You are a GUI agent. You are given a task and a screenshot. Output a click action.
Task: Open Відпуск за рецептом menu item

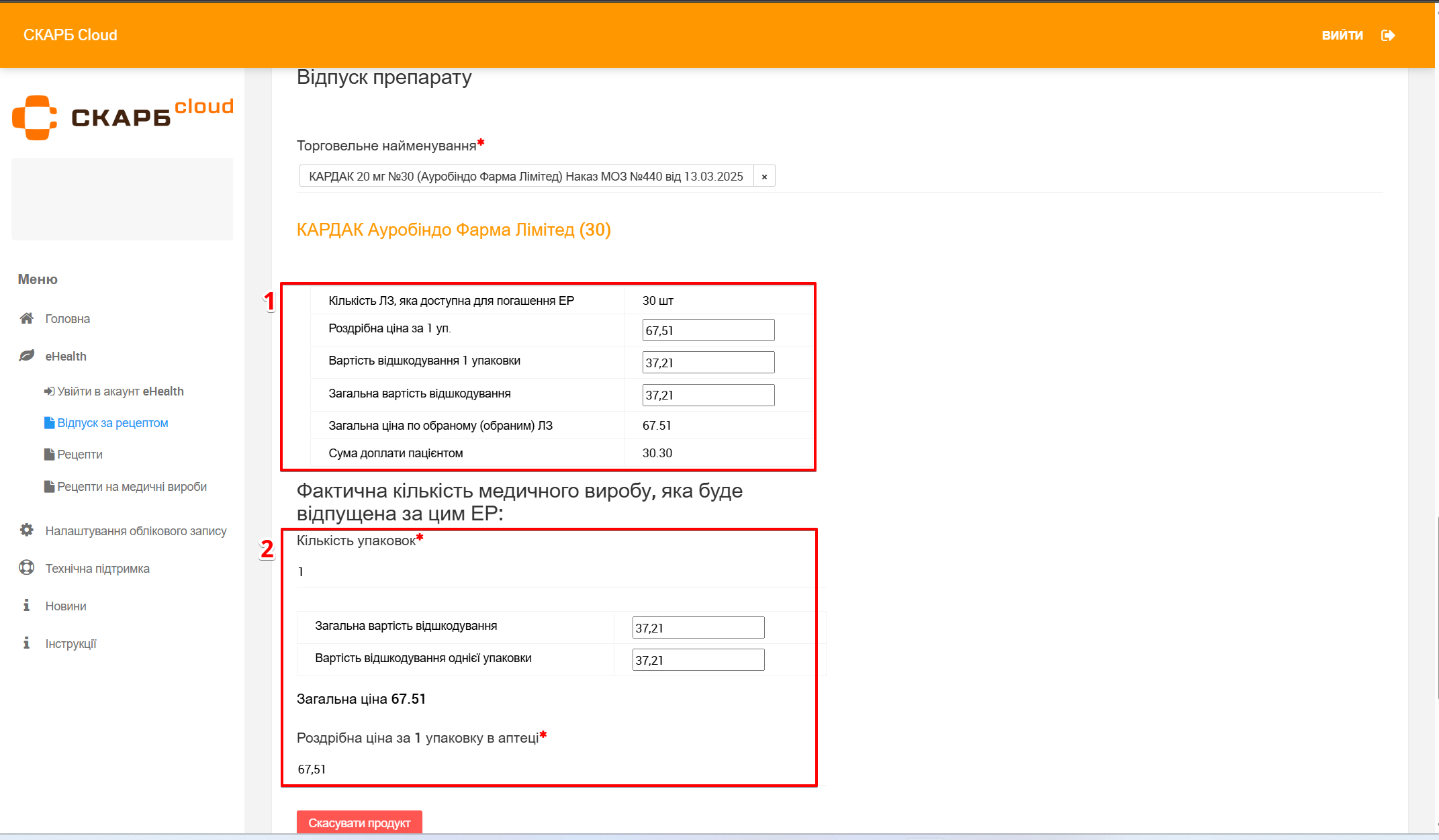tap(112, 423)
